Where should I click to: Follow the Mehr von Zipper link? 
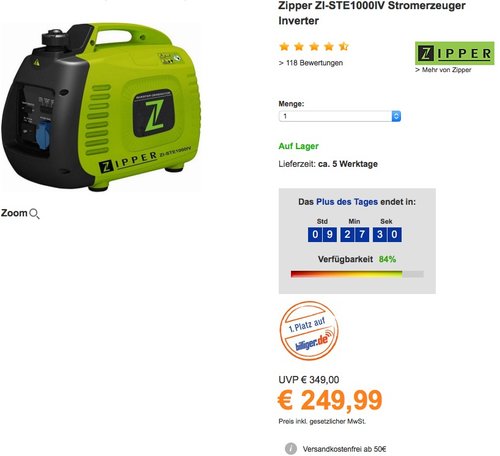443,70
